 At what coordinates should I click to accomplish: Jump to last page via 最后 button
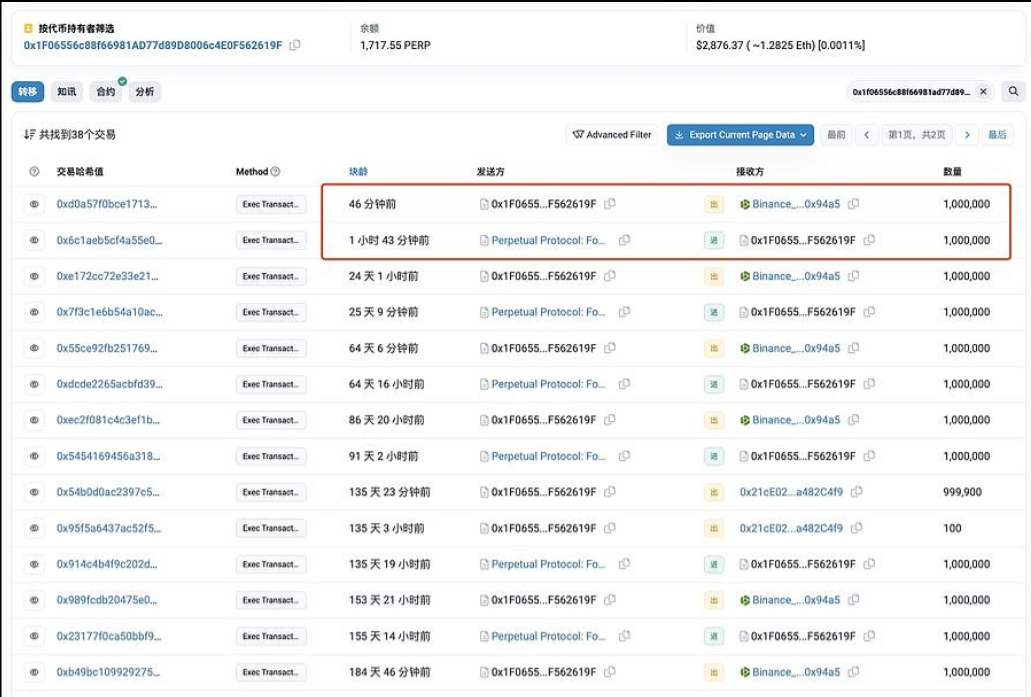click(x=997, y=135)
